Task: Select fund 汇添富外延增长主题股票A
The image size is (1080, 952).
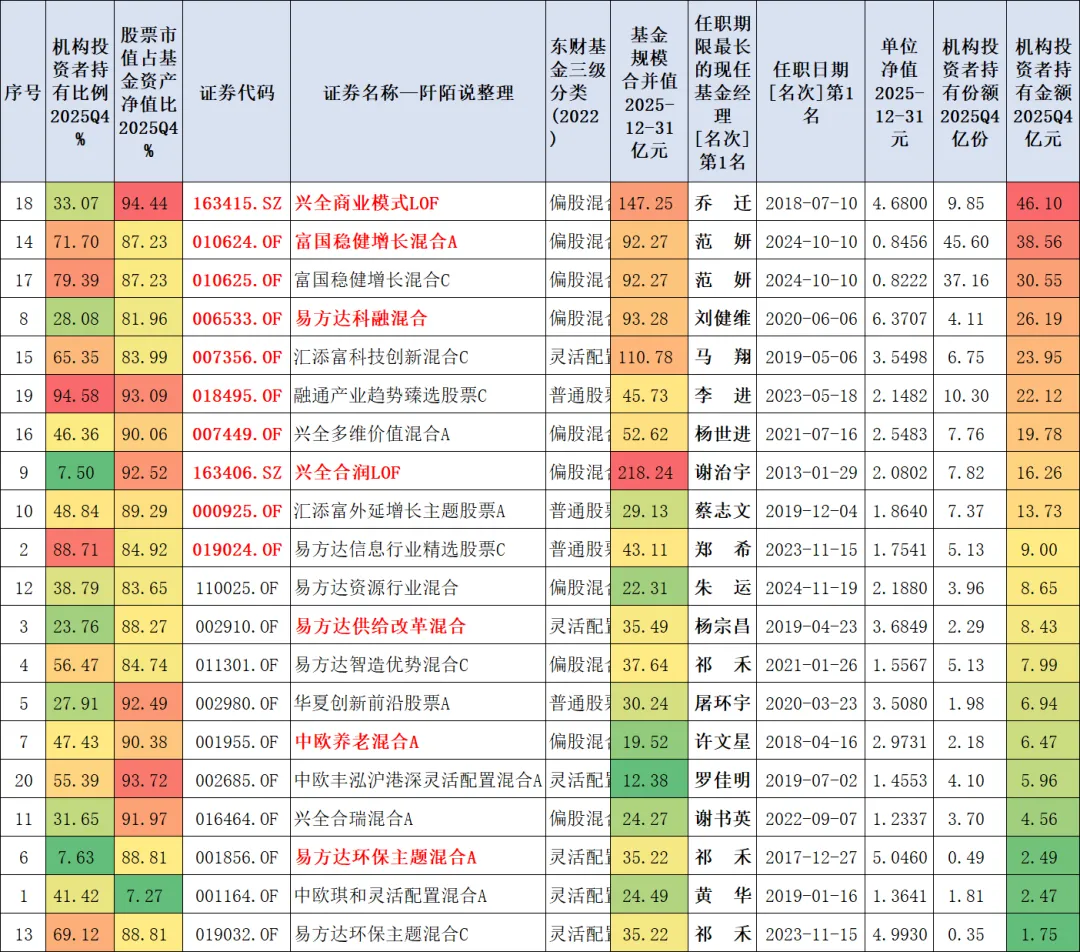Action: 399,511
